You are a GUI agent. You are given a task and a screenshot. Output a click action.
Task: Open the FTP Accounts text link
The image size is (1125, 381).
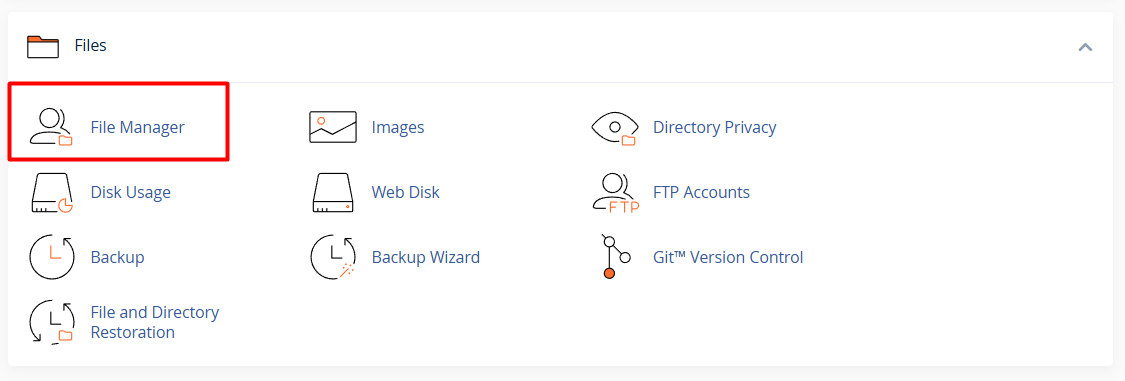coord(701,192)
